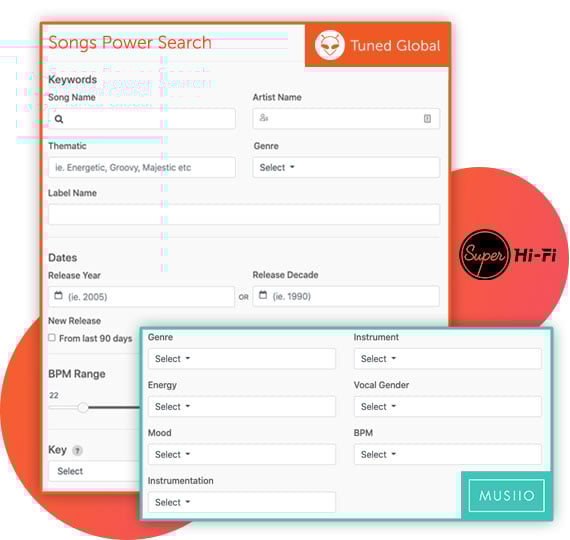The height and width of the screenshot is (540, 570).
Task: Open the BPM Select dropdown
Action: [x=447, y=454]
